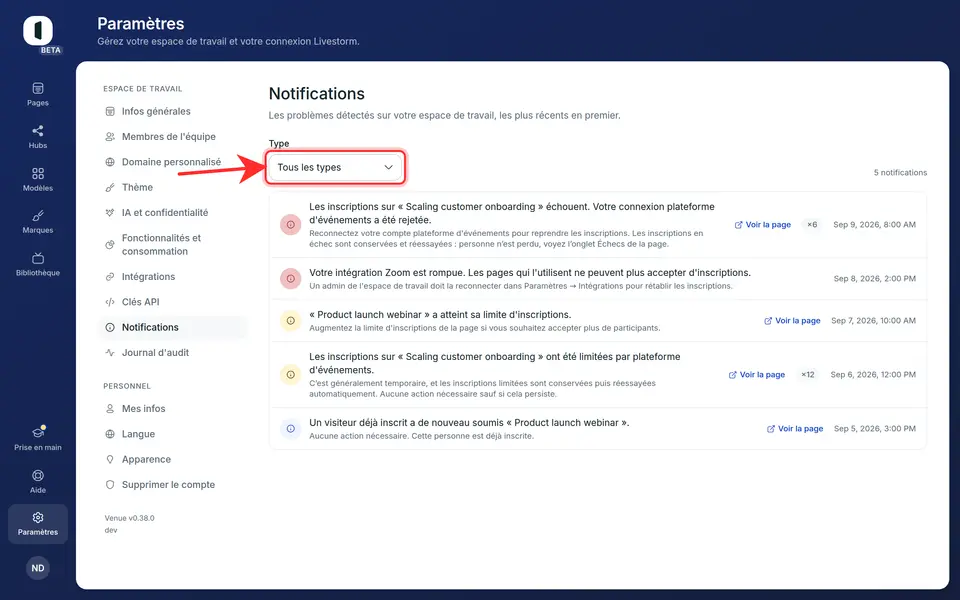
Task: Click Voir la page for Sep 6 notification
Action: pos(757,375)
